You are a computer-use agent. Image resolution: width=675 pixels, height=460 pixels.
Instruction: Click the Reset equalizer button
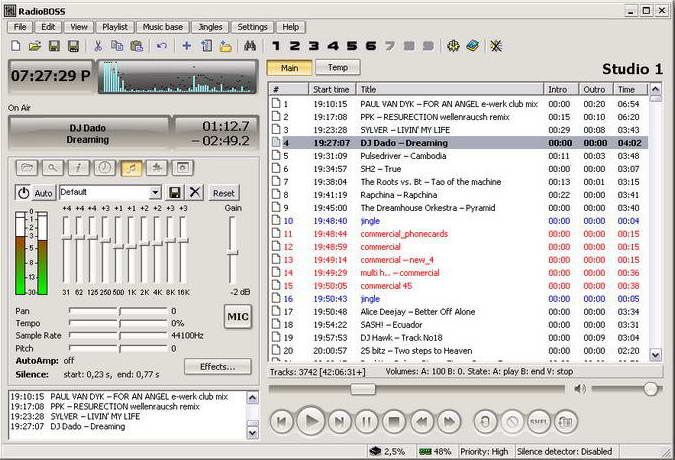pos(224,193)
